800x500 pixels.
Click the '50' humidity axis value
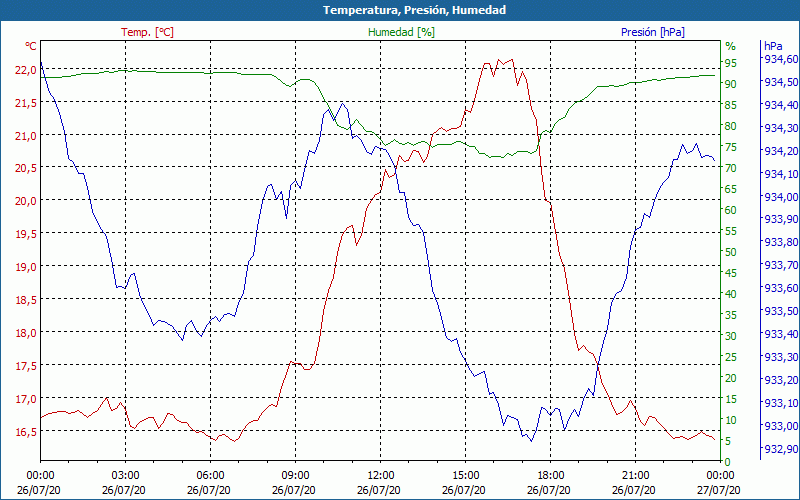tap(731, 252)
